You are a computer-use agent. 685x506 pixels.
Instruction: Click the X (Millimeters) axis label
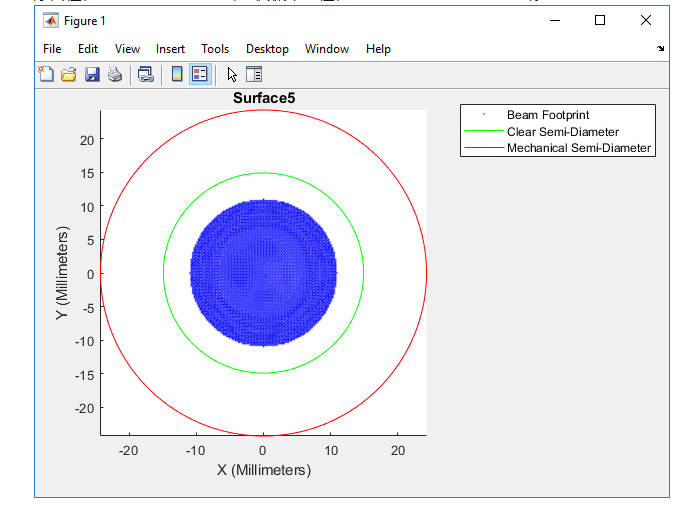point(264,470)
